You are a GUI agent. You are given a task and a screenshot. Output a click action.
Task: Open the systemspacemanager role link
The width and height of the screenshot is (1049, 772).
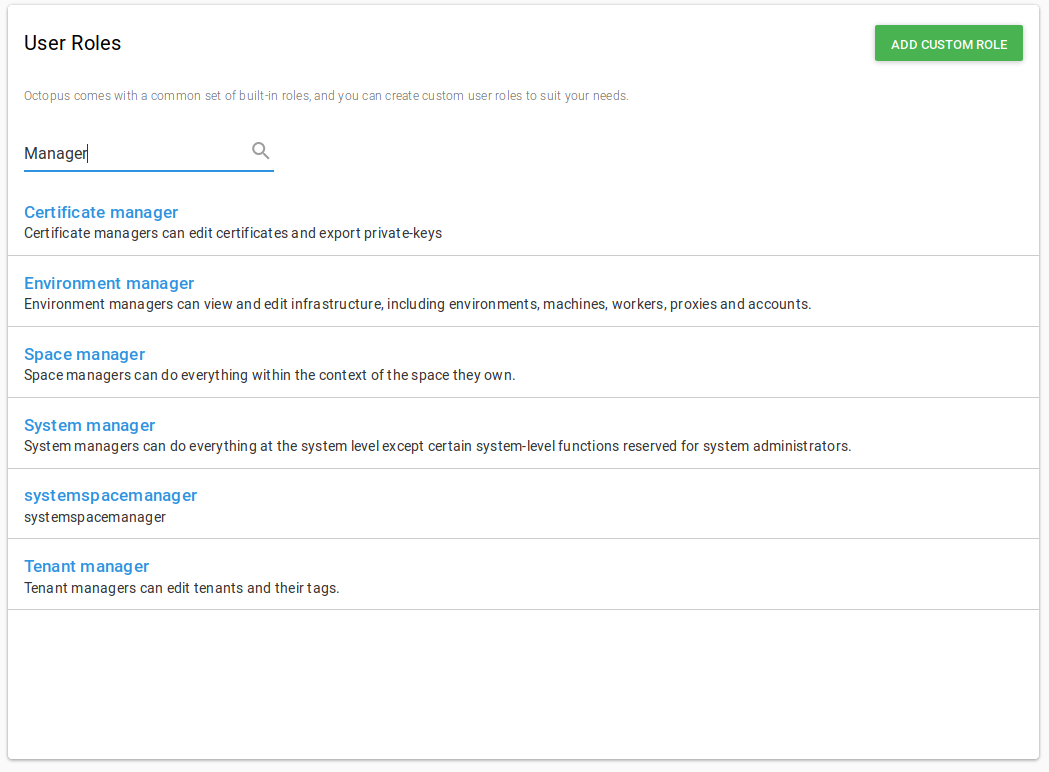(110, 496)
